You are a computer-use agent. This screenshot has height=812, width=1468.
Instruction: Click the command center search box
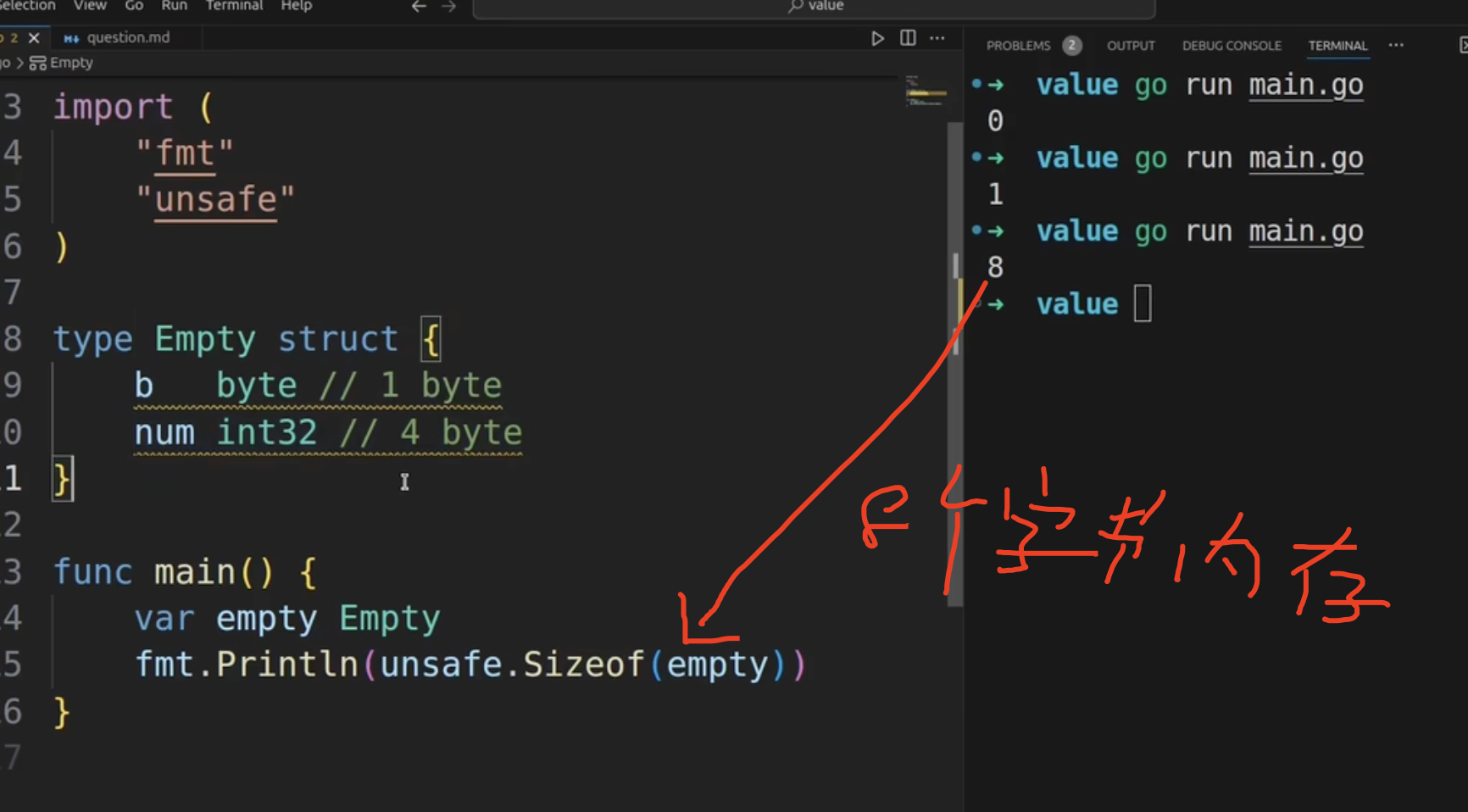814,7
